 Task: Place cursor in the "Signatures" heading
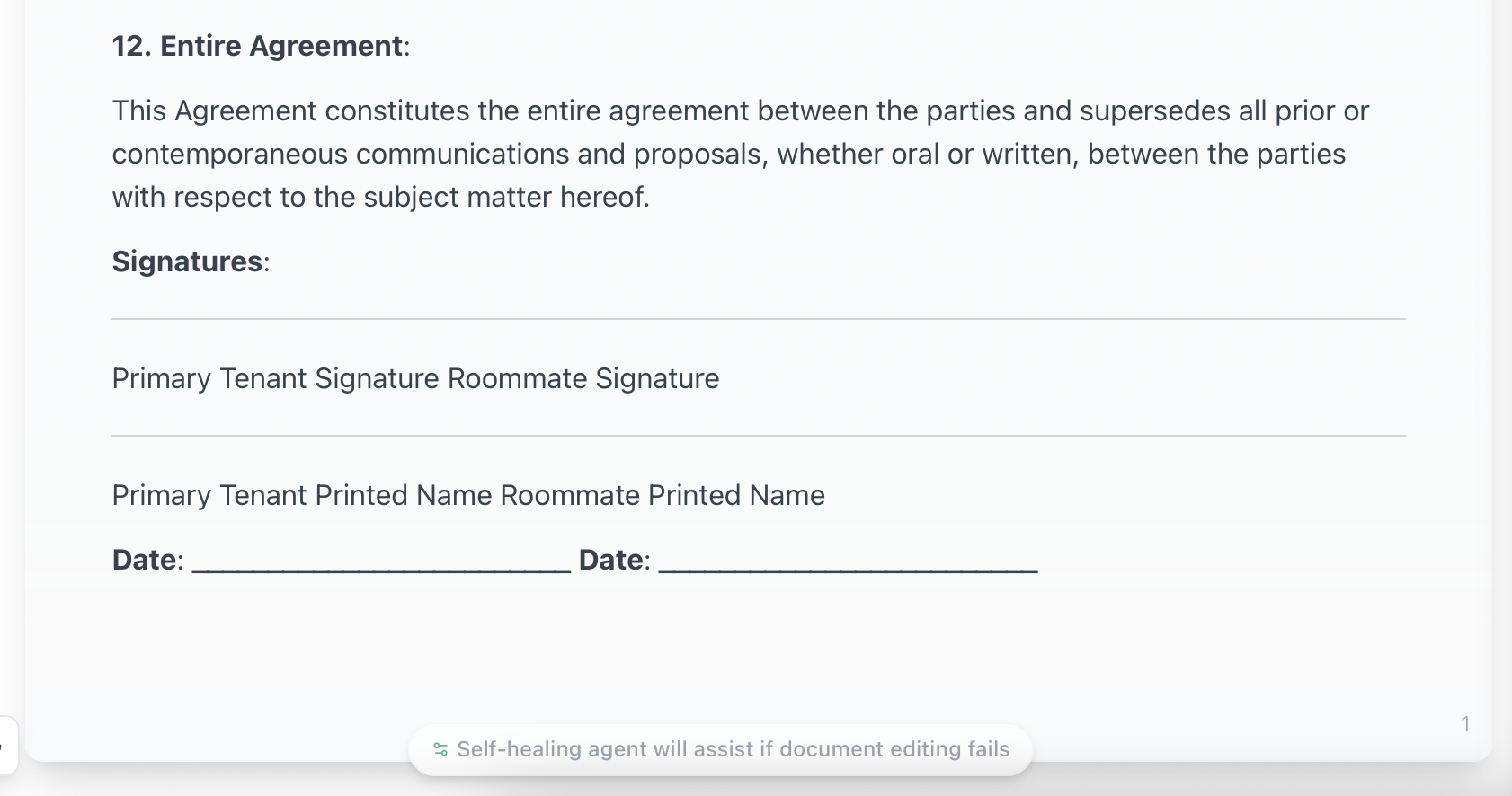coord(187,261)
